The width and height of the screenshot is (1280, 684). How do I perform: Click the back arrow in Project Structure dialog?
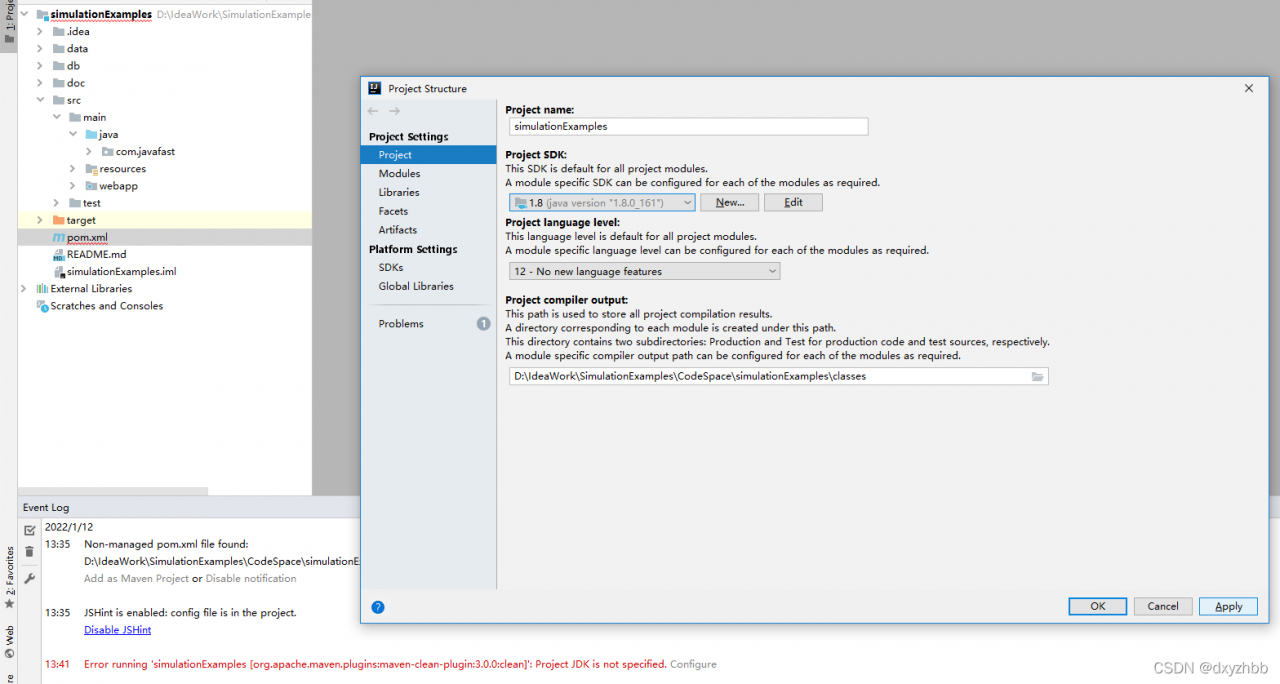(x=373, y=111)
